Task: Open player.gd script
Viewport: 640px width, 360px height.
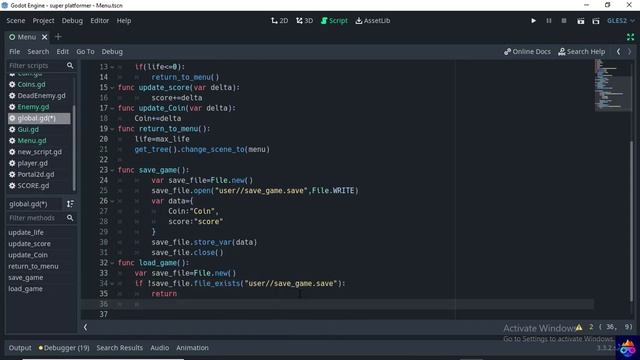Action: [x=32, y=163]
